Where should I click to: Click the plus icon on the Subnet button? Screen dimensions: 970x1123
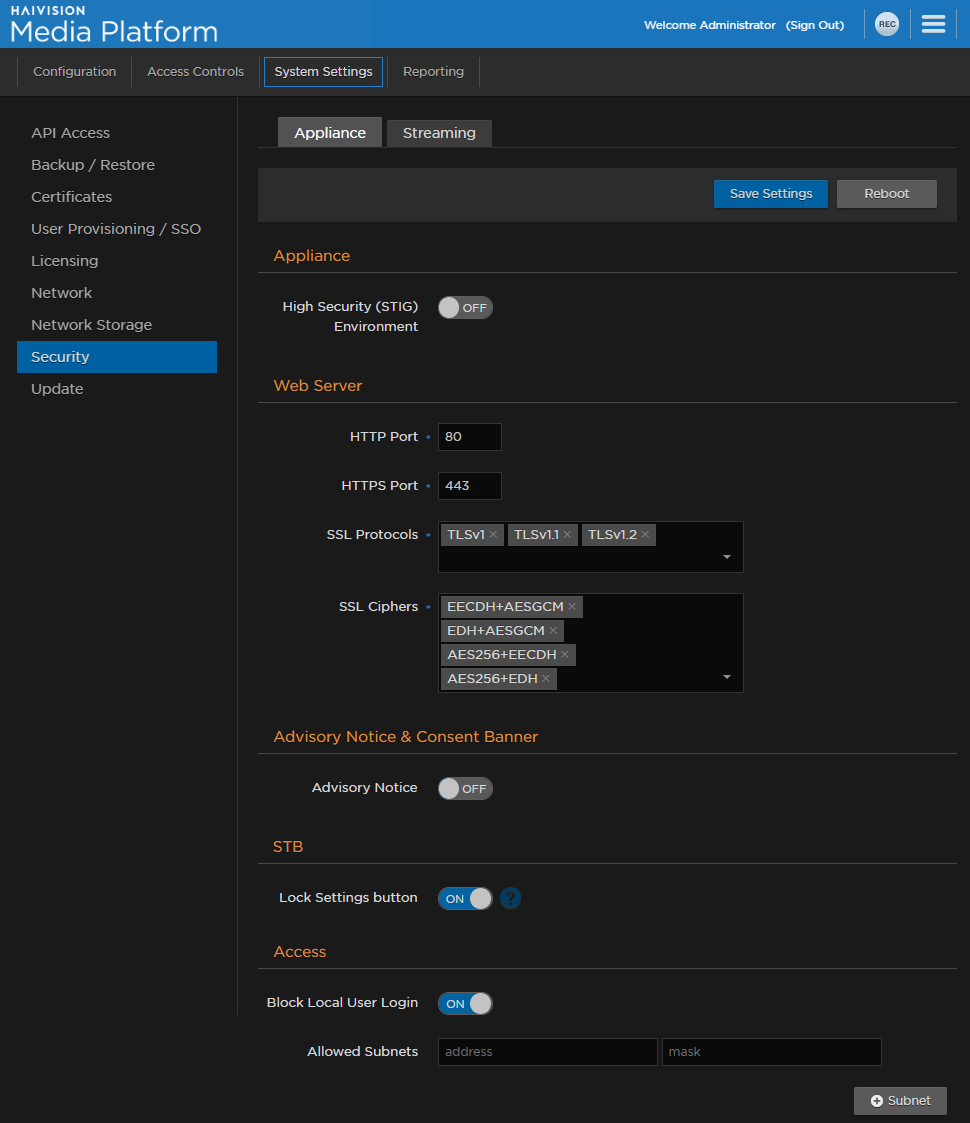pyautogui.click(x=875, y=1100)
